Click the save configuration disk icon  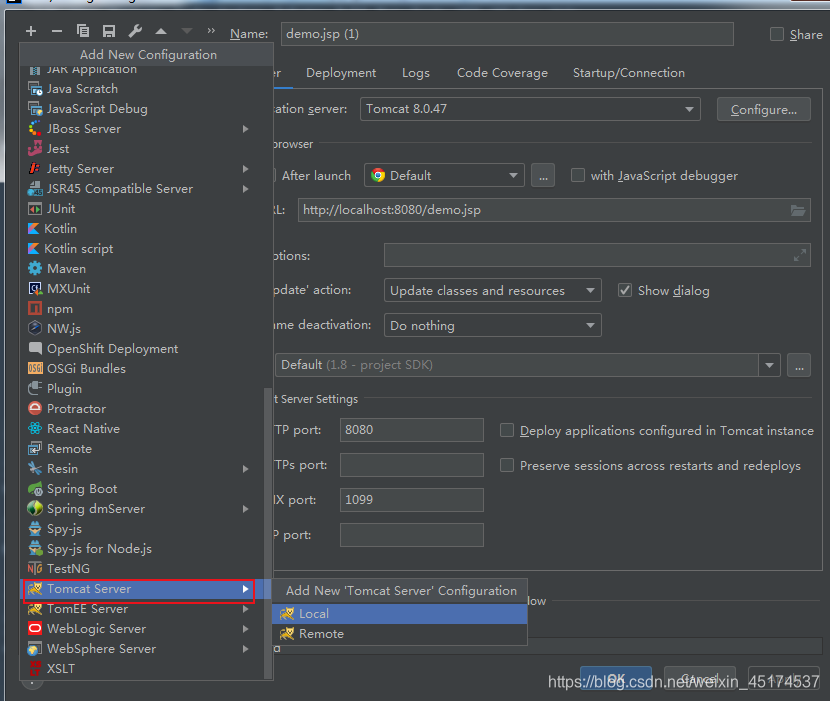[109, 31]
